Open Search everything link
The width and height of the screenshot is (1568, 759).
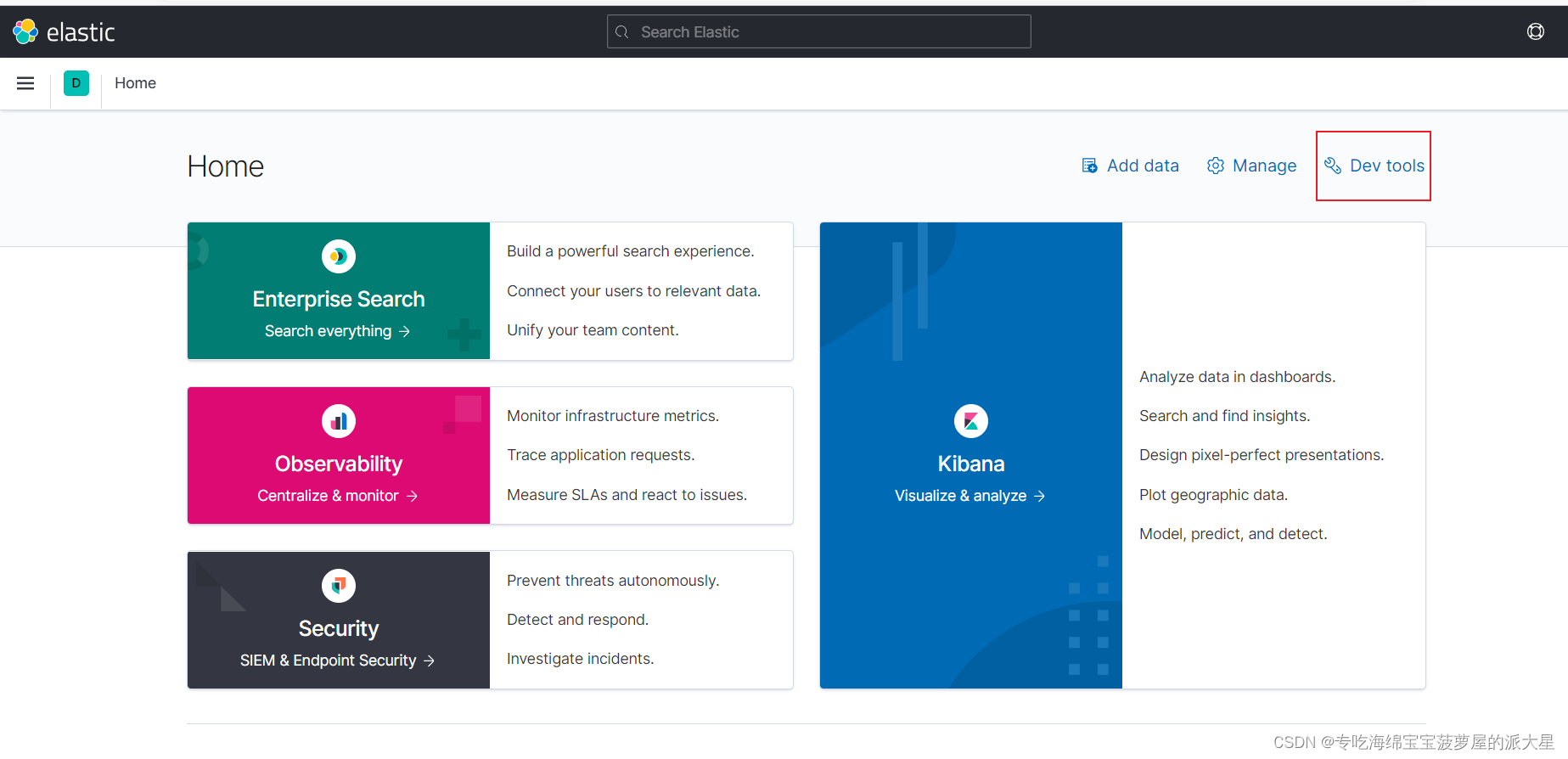pos(337,331)
